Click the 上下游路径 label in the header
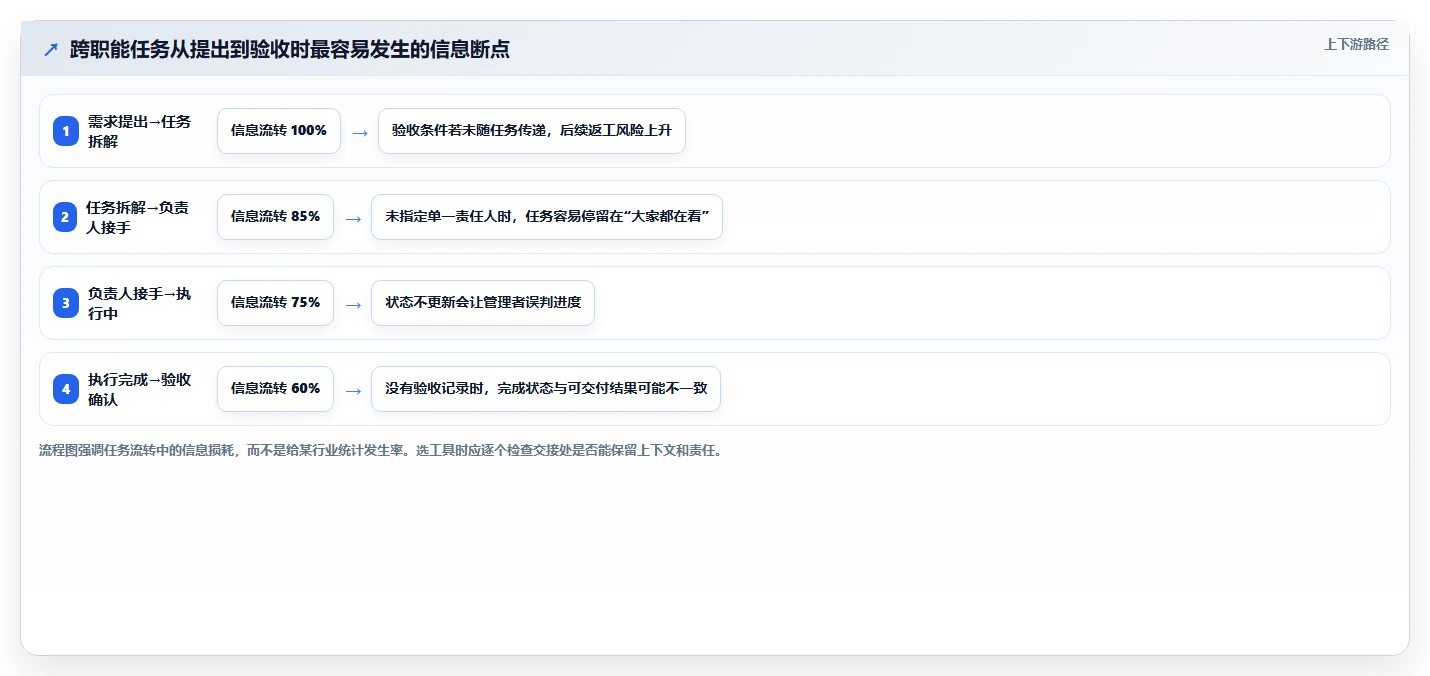 click(x=1356, y=44)
